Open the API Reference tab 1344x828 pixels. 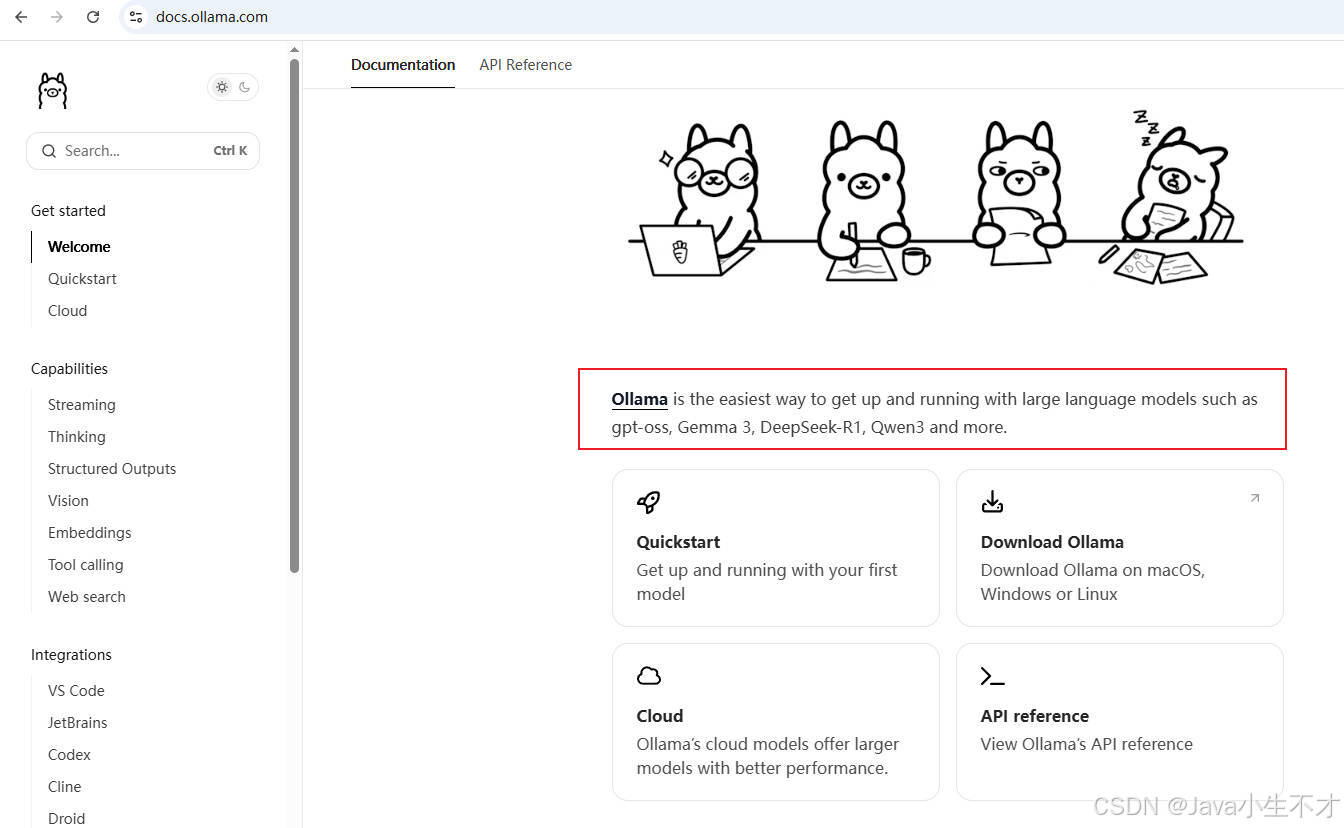tap(526, 65)
